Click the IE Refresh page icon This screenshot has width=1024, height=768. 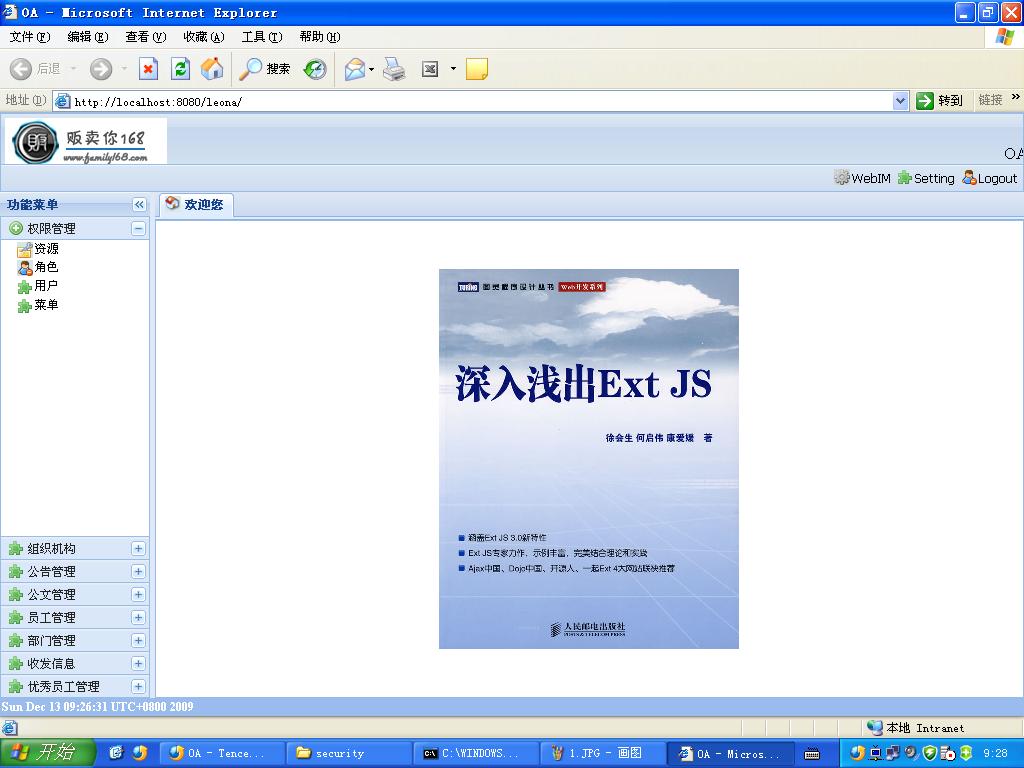coord(180,69)
